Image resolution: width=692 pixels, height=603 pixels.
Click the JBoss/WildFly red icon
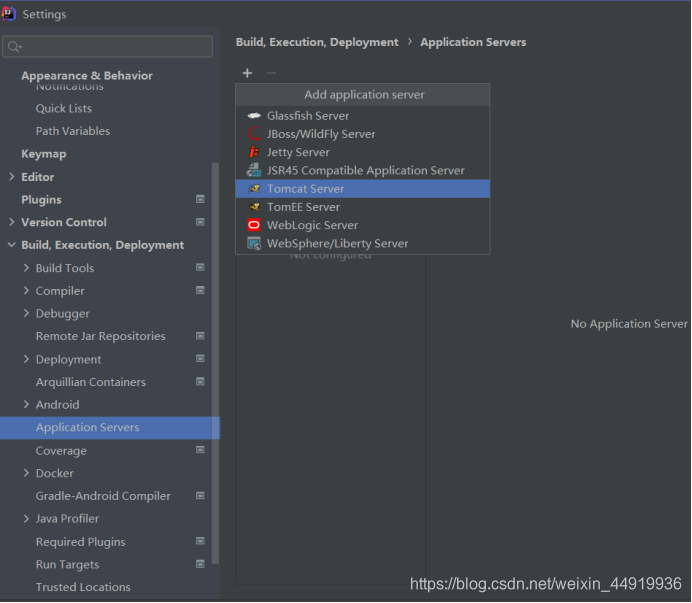point(254,134)
